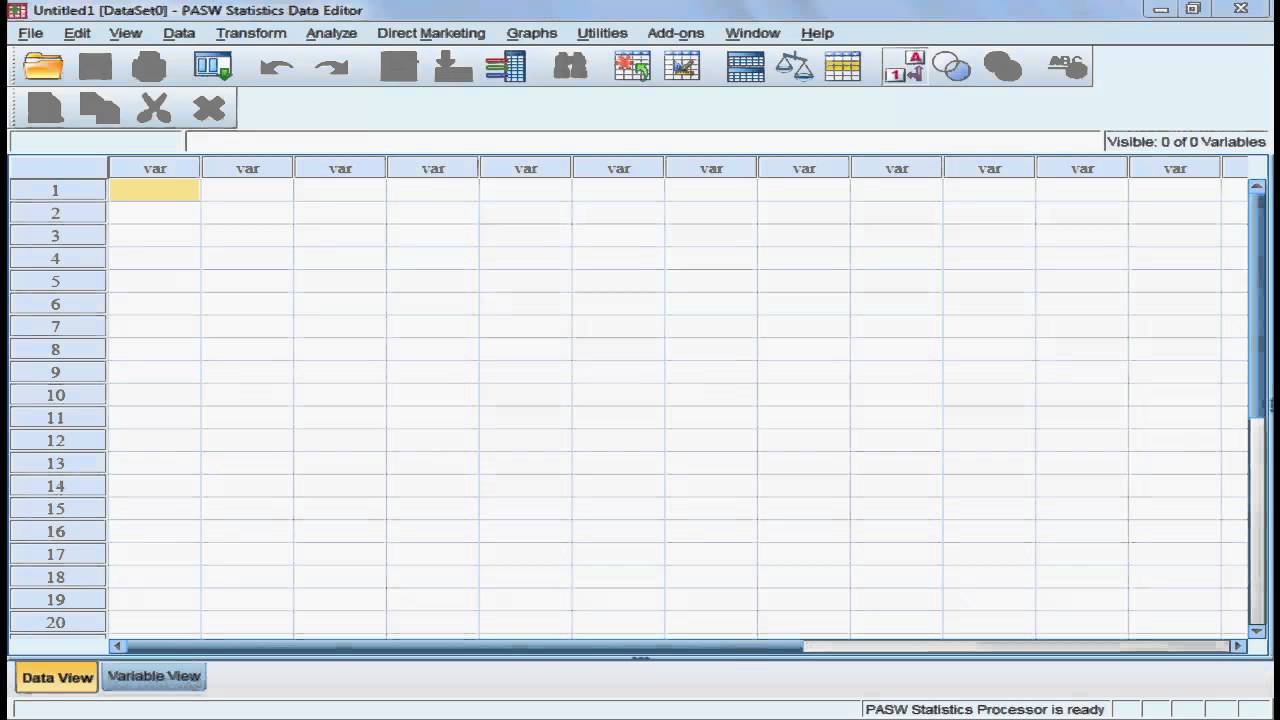
Task: Click the Go to case icon
Action: (x=399, y=67)
